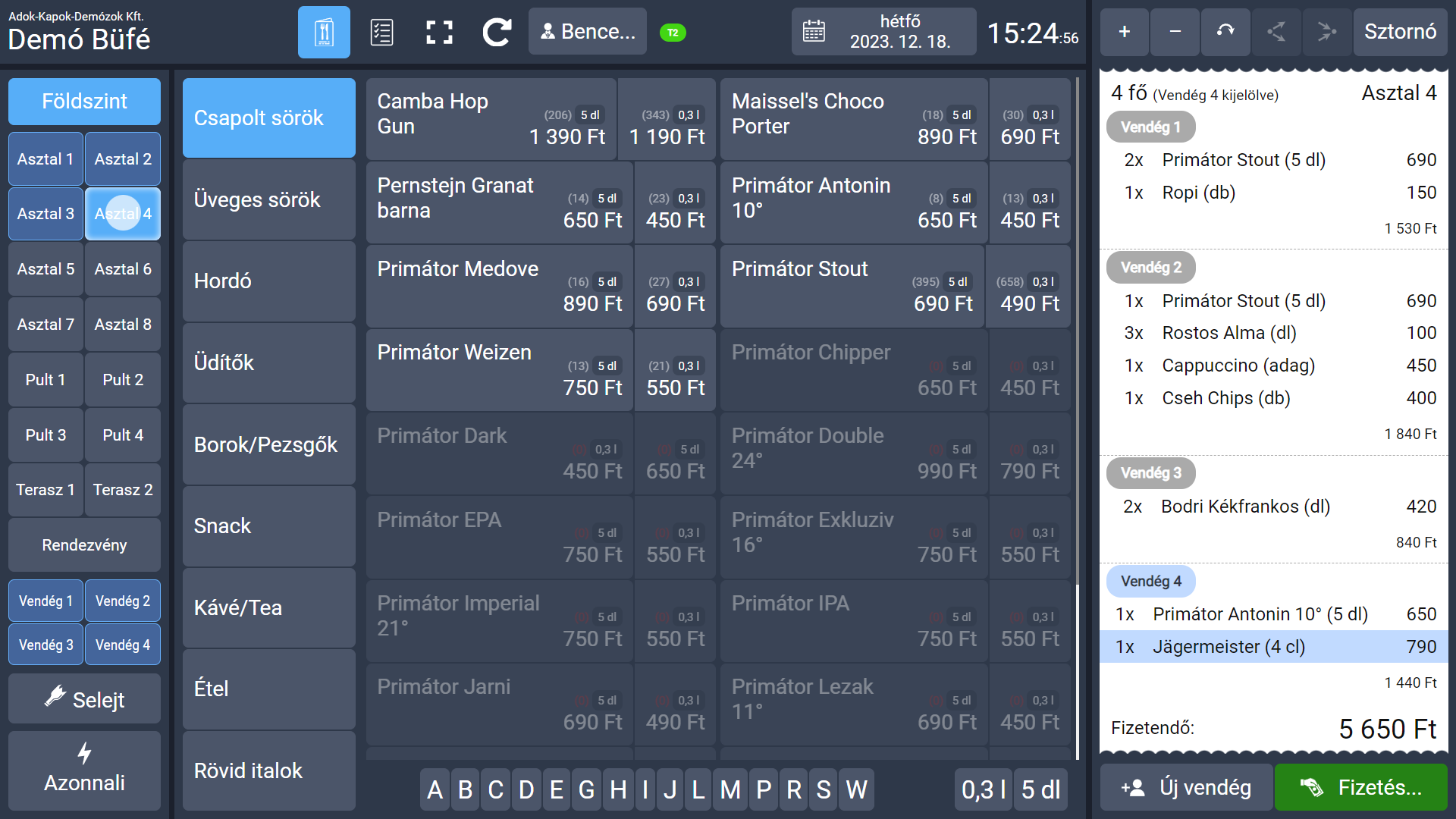Switch to Vendég 4 guest button

[123, 645]
